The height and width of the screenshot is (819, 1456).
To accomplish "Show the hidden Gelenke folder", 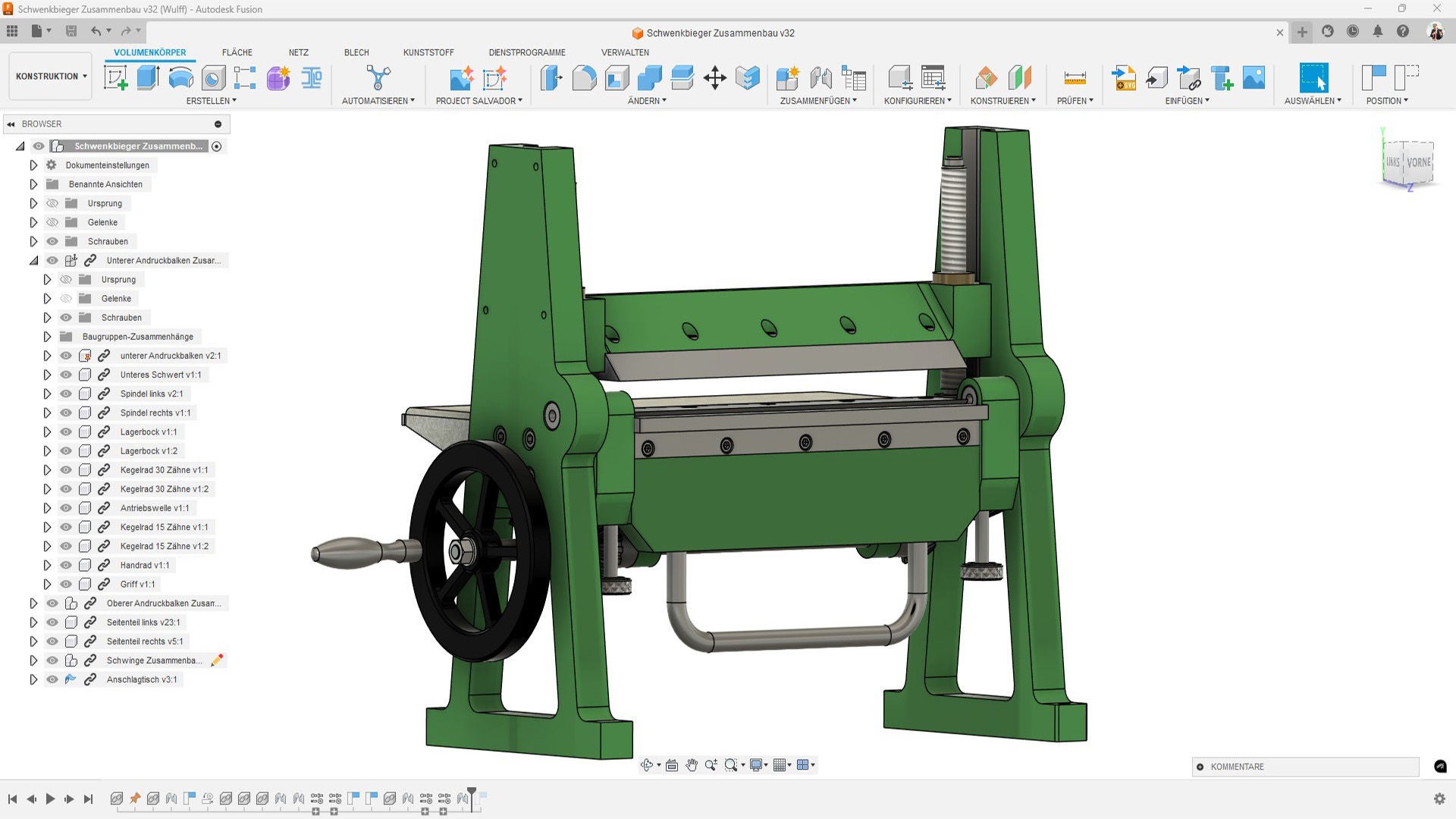I will click(52, 222).
